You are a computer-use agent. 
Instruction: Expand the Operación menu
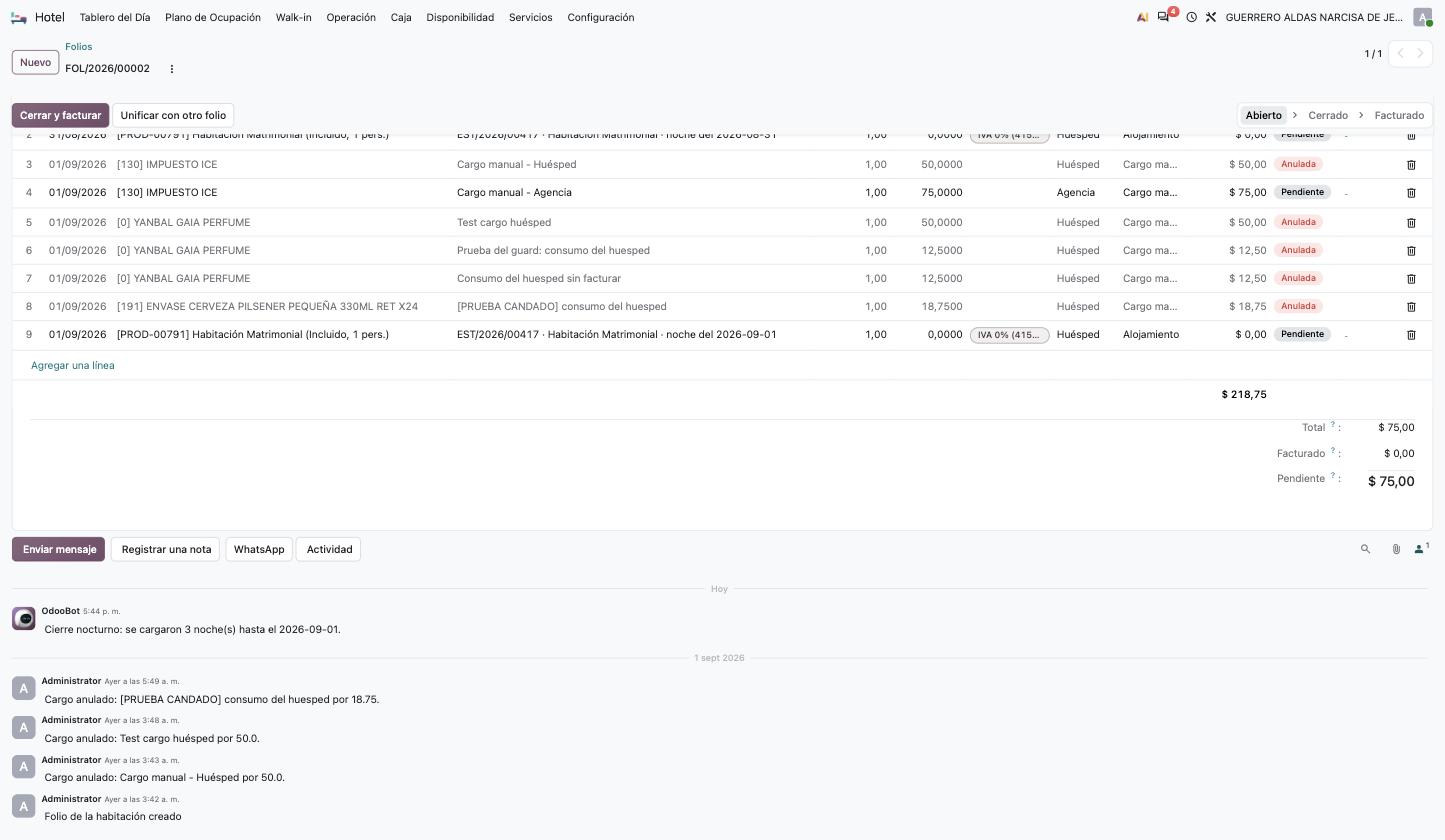coord(351,17)
